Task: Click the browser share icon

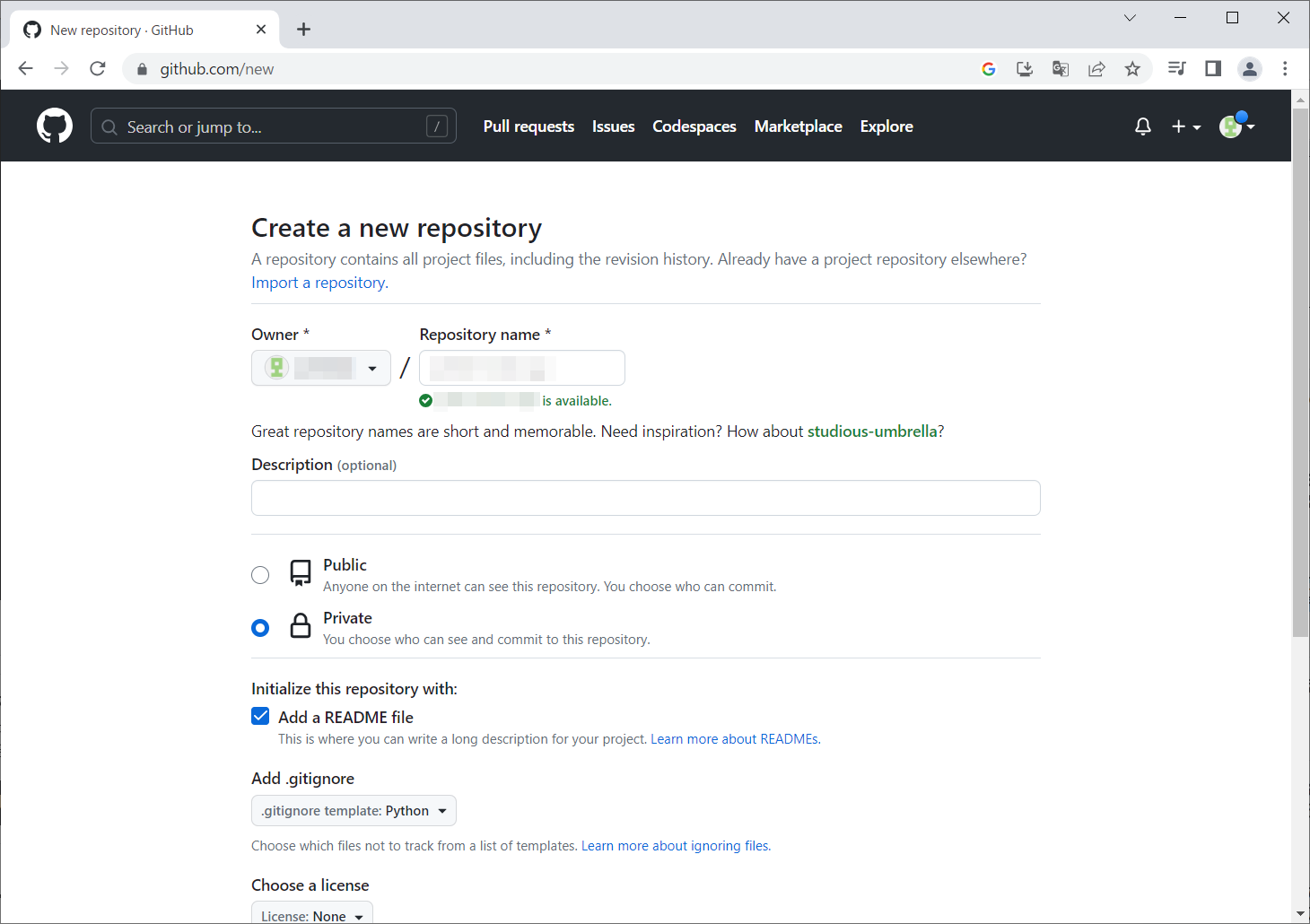Action: [1096, 69]
